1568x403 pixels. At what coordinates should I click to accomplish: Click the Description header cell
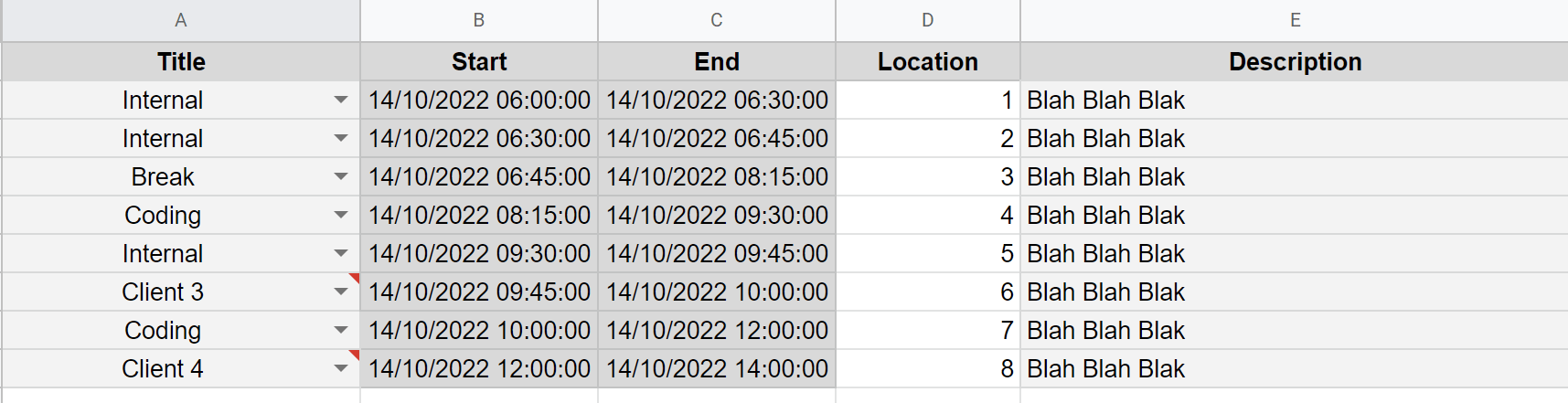[x=1295, y=61]
